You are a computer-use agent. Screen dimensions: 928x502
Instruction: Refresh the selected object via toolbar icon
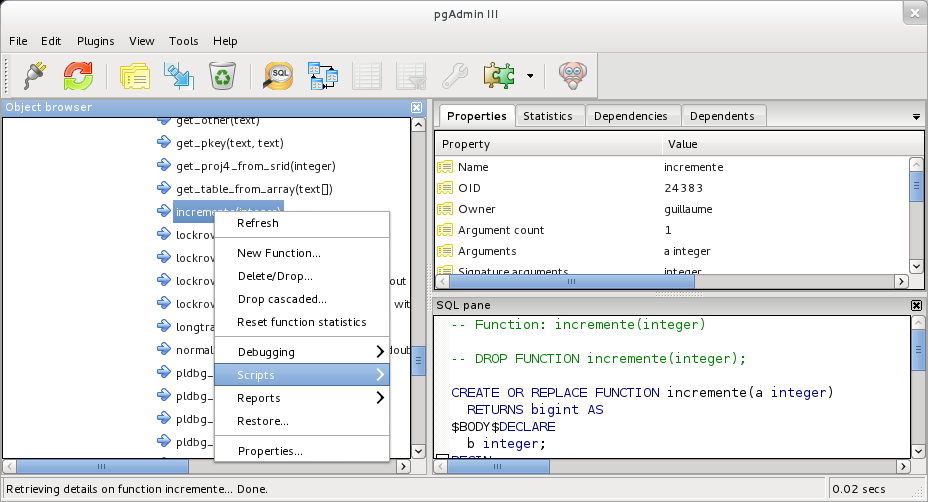point(78,76)
